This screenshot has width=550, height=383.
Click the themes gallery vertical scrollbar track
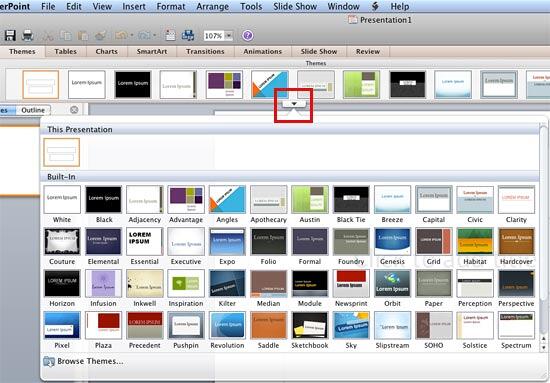pos(544,230)
